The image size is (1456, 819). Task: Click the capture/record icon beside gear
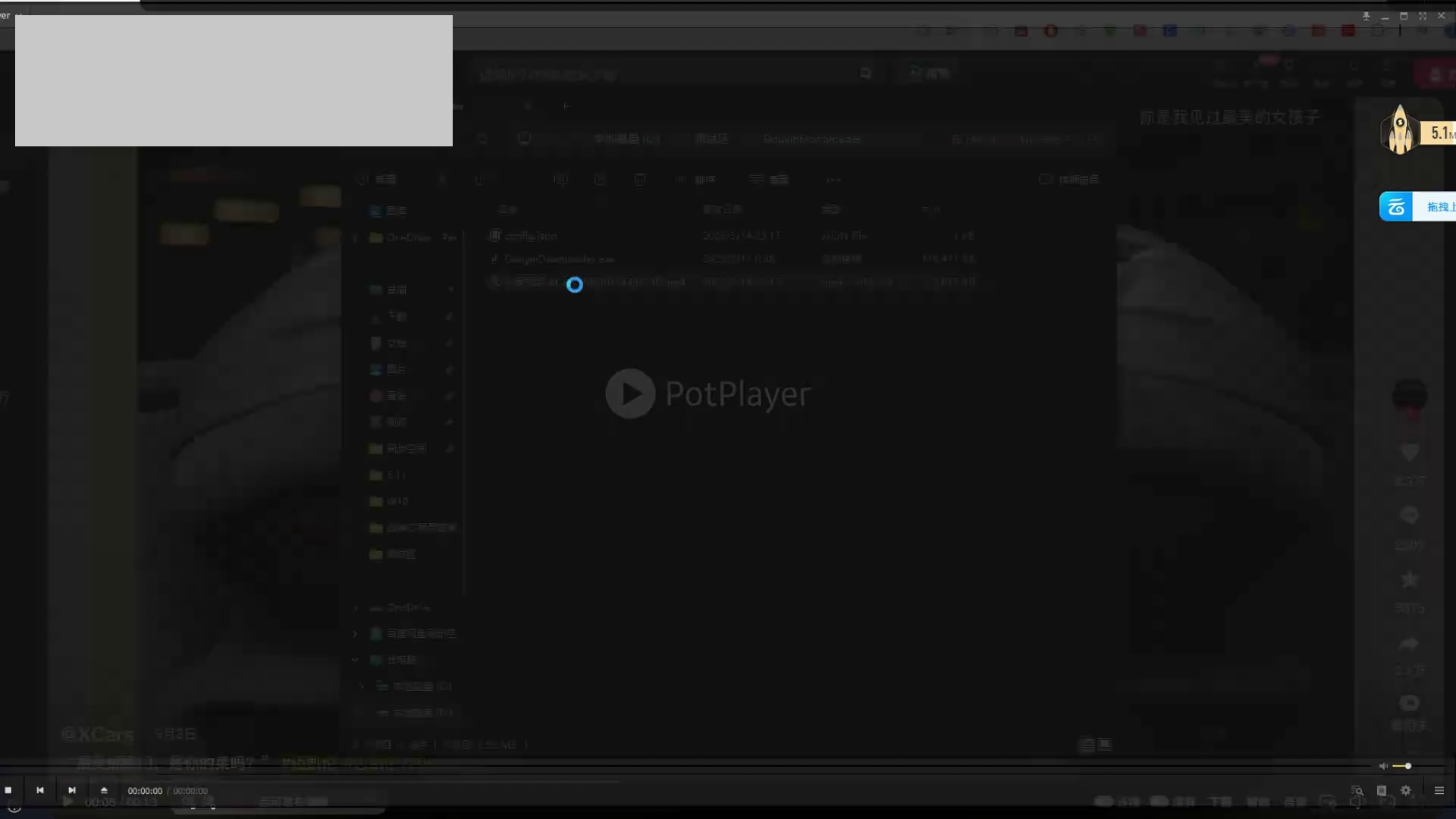1382,790
